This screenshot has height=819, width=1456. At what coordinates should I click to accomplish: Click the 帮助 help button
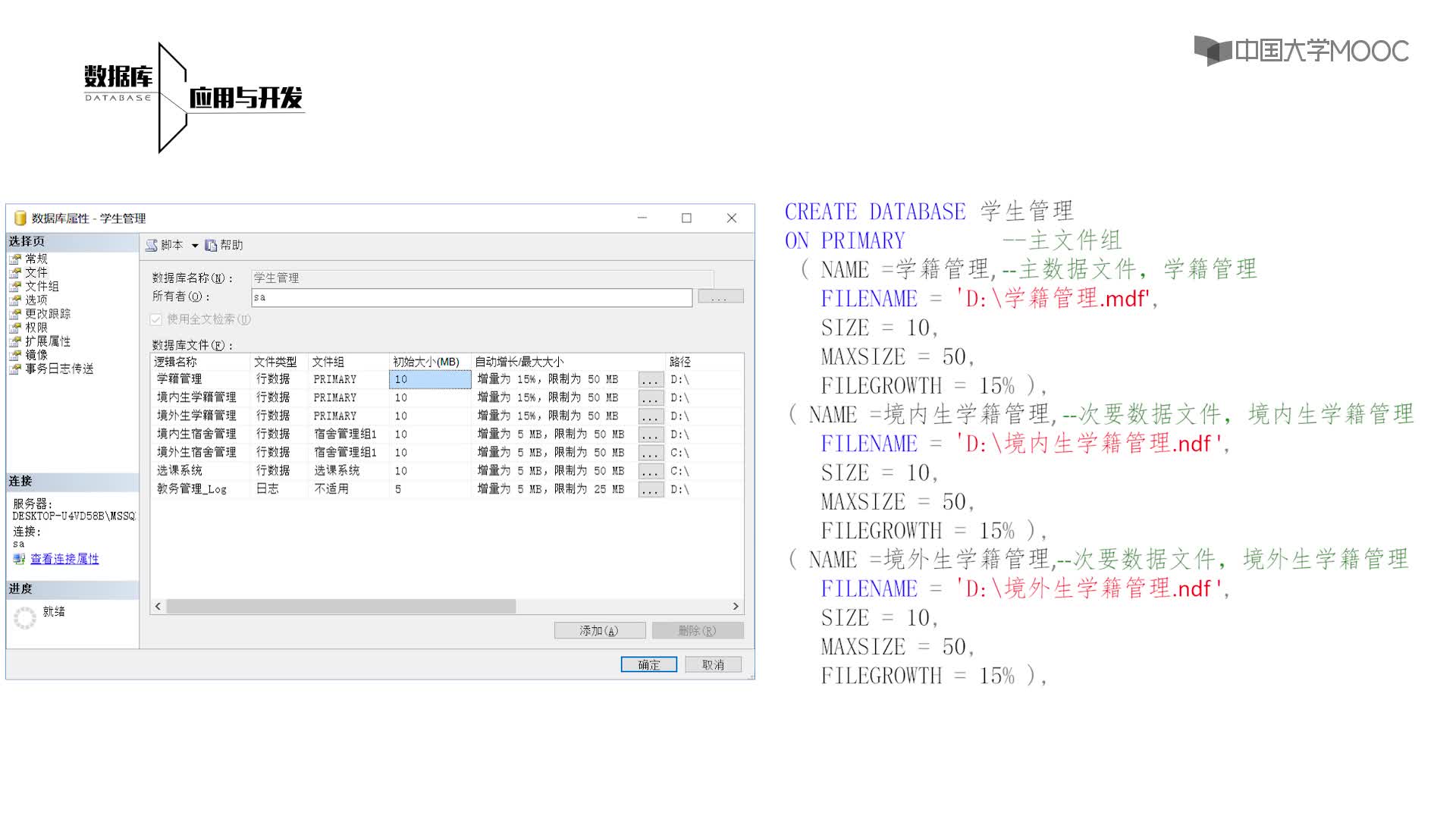pos(224,245)
